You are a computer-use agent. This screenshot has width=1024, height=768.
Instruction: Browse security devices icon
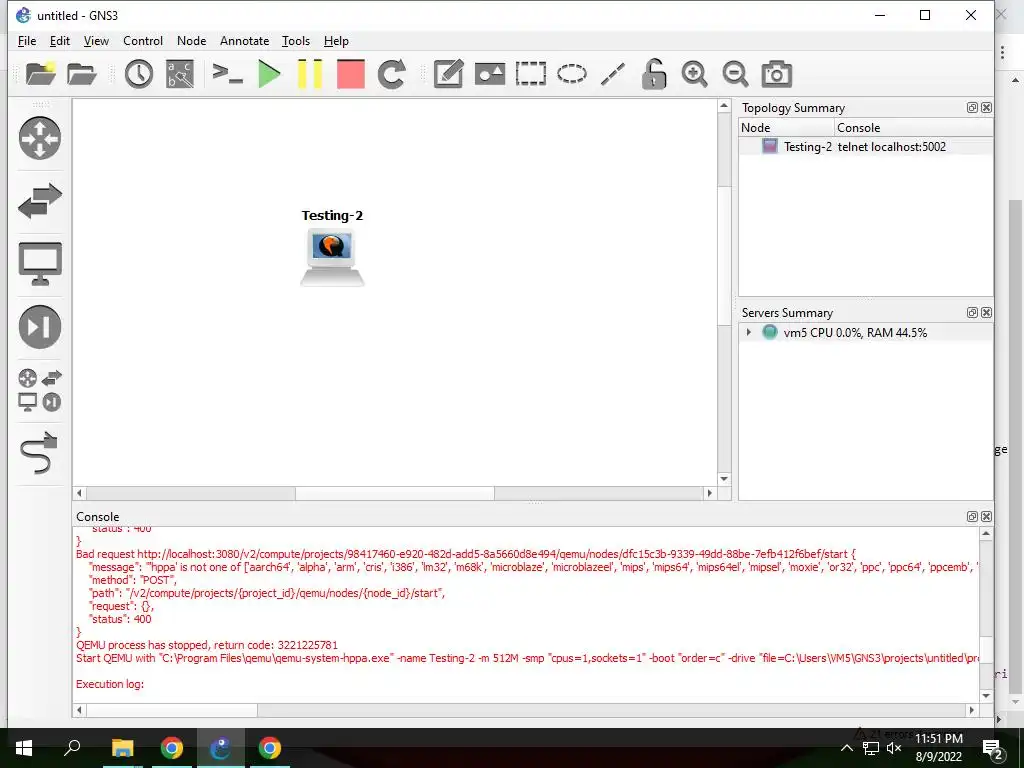click(40, 327)
